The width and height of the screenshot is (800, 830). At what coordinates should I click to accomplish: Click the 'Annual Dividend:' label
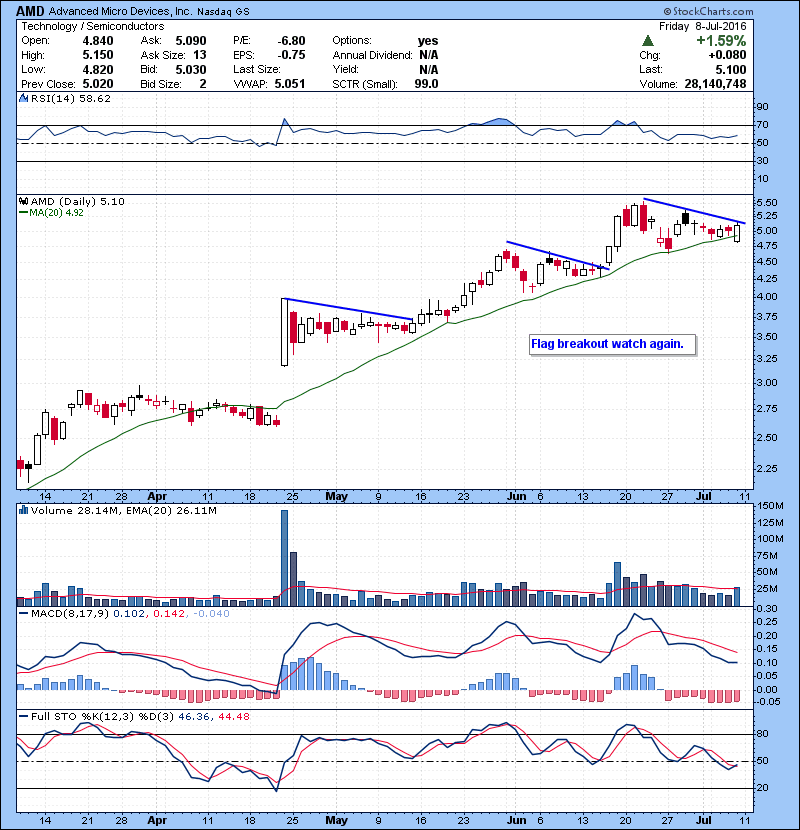tap(373, 55)
